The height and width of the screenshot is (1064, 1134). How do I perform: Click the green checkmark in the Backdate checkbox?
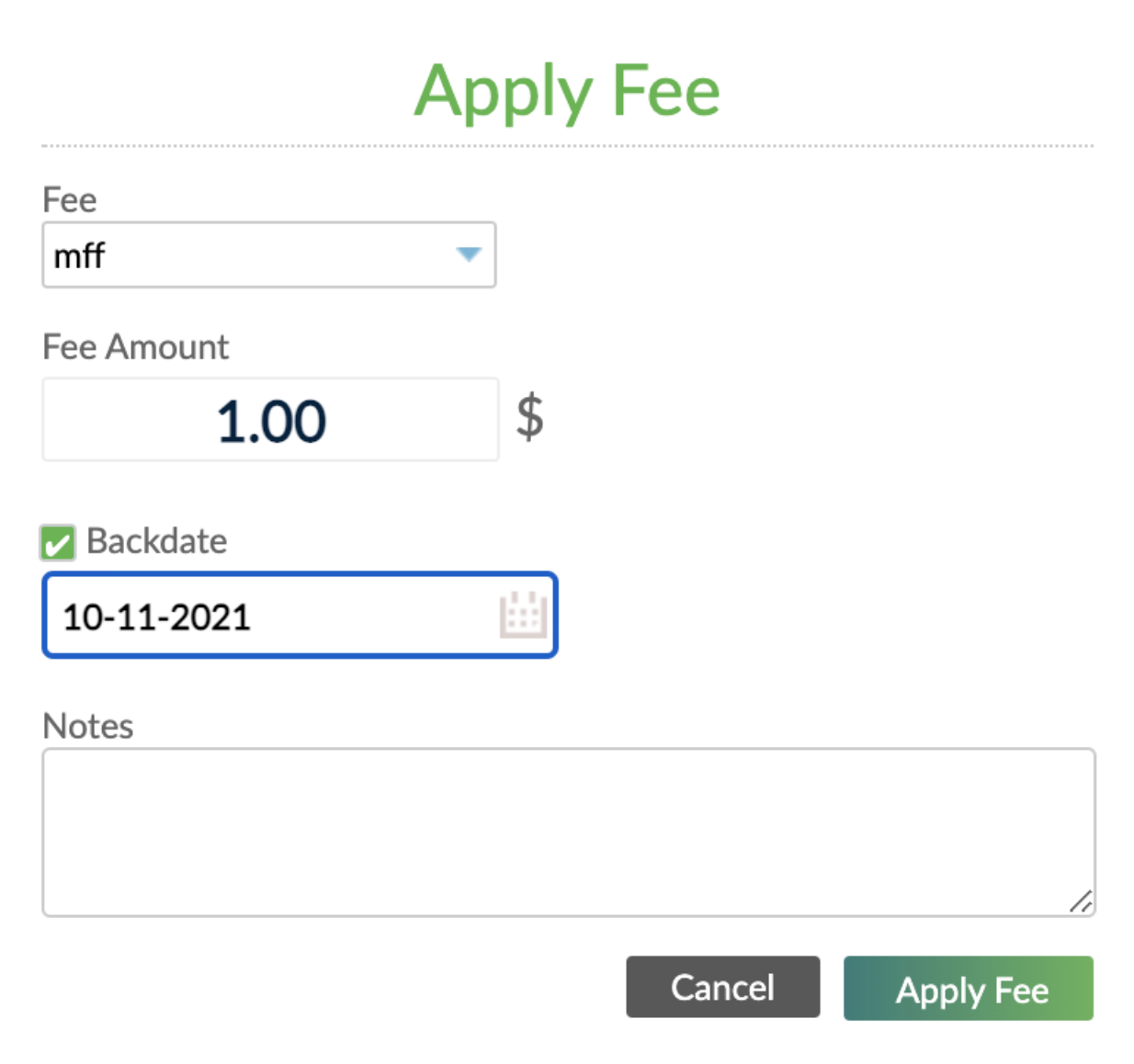click(57, 543)
